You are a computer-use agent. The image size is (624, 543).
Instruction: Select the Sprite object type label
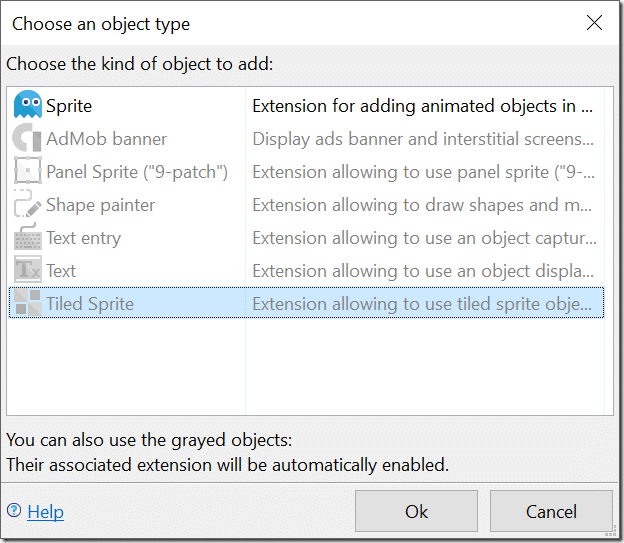pyautogui.click(x=69, y=106)
